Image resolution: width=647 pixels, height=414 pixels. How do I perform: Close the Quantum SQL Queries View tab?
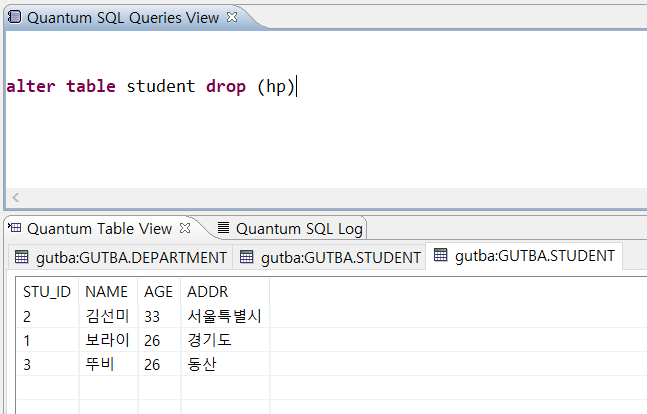coord(232,17)
